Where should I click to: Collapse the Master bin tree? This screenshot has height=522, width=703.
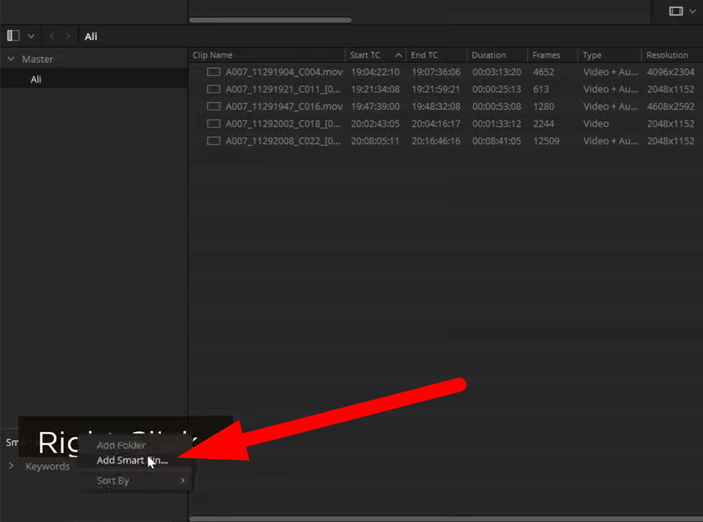click(x=11, y=59)
